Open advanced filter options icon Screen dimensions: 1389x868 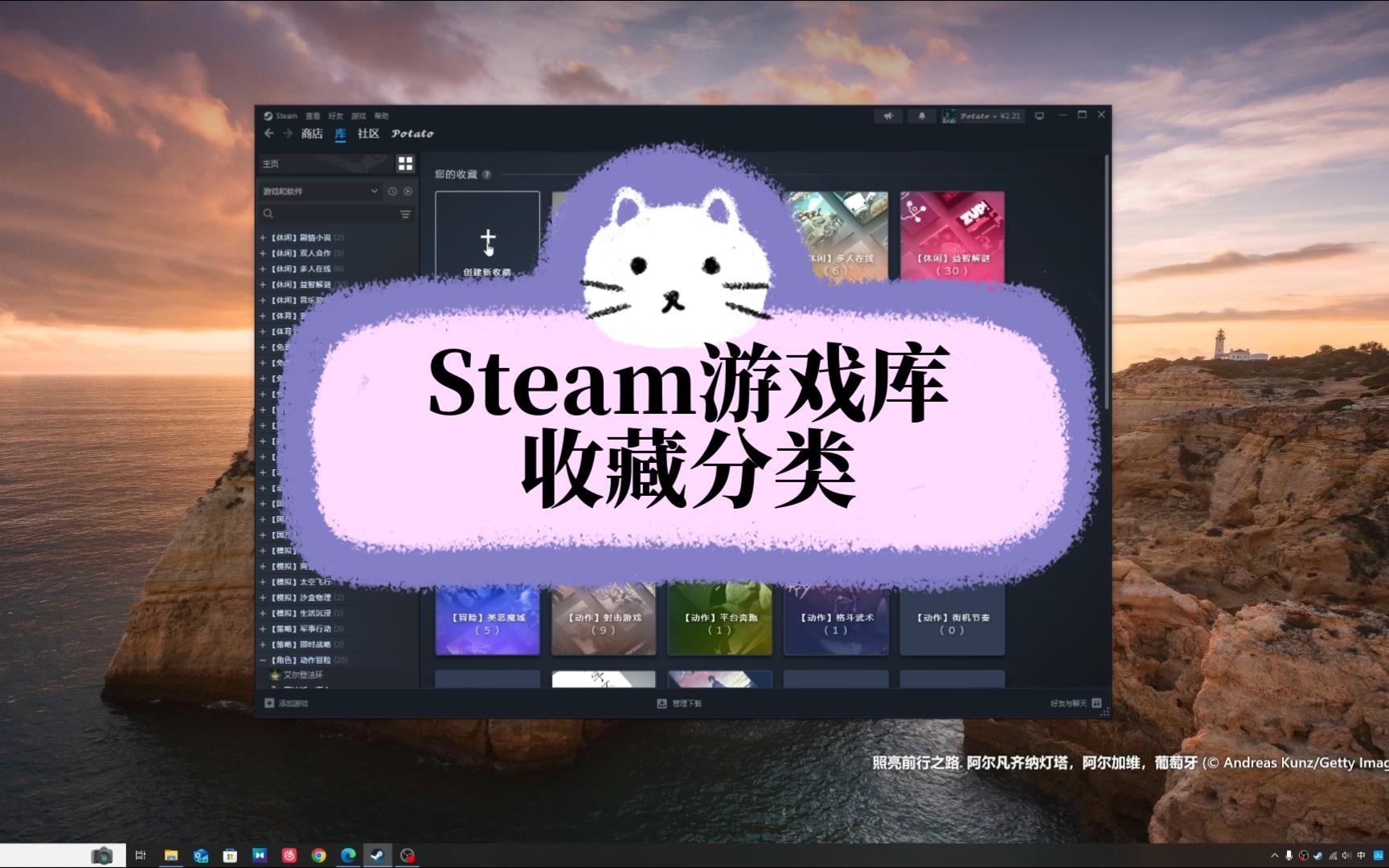coord(405,215)
